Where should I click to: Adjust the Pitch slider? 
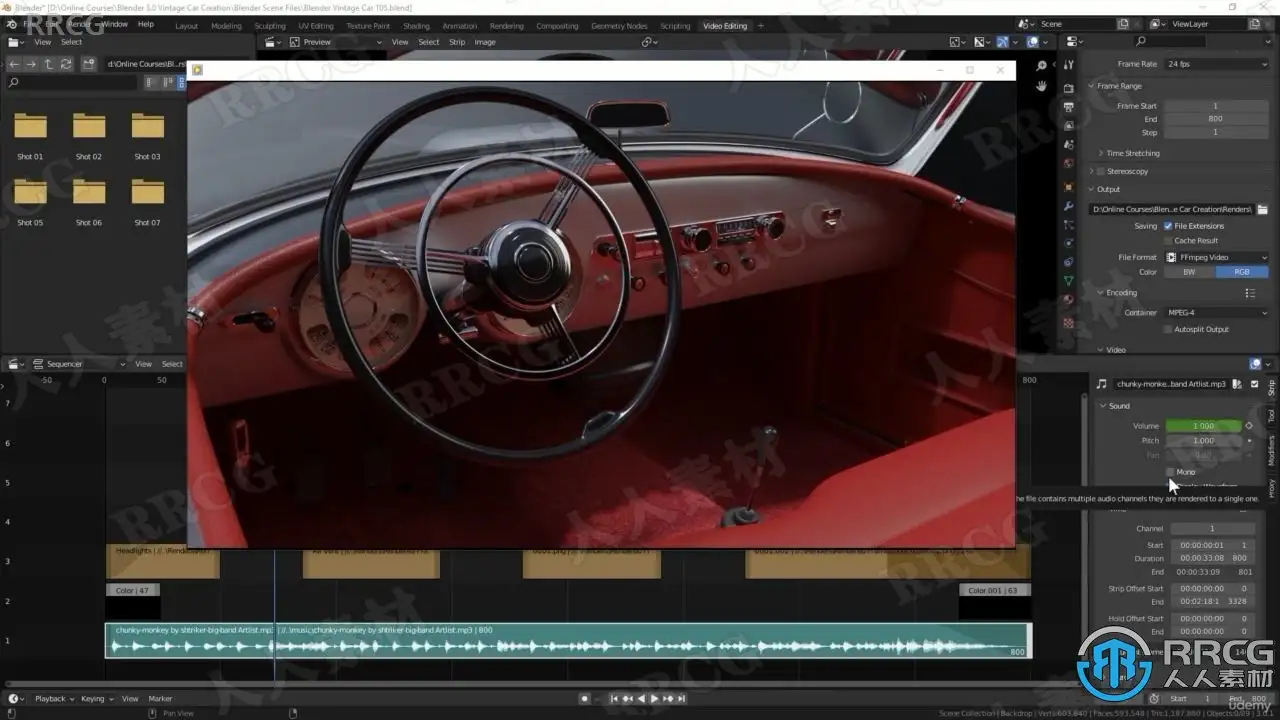(1203, 441)
